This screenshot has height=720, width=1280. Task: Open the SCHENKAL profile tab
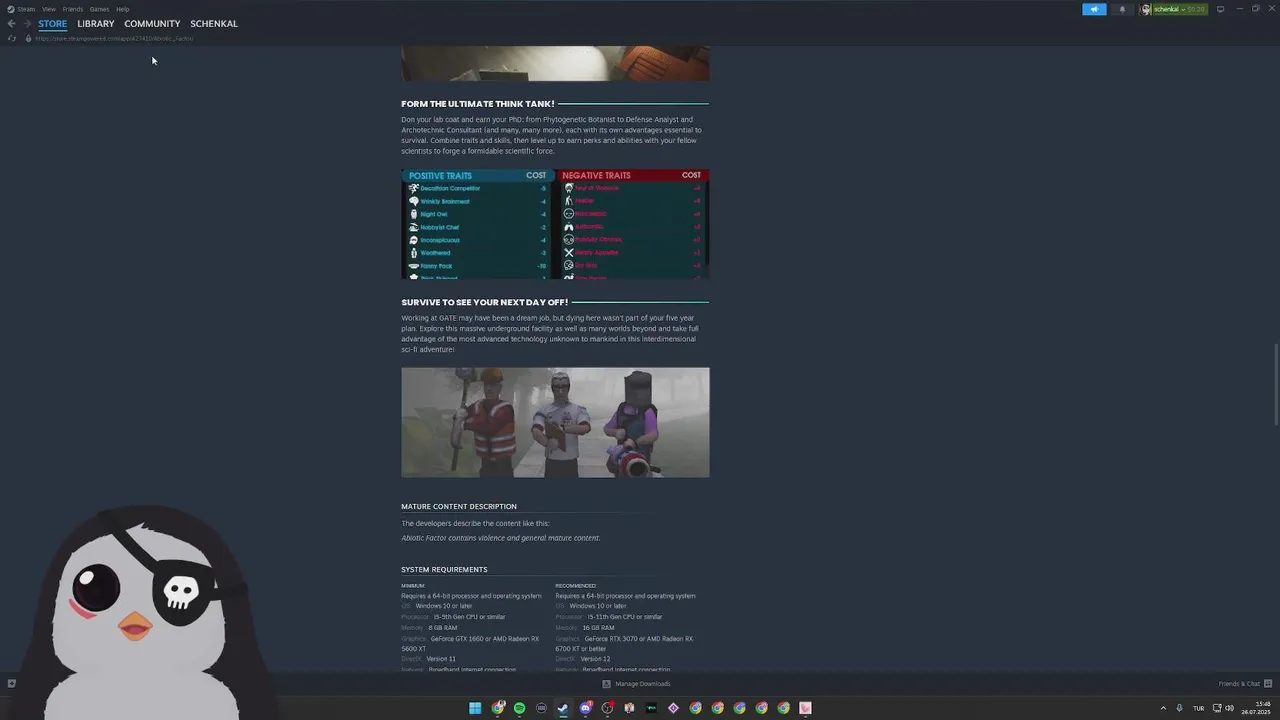(x=214, y=24)
